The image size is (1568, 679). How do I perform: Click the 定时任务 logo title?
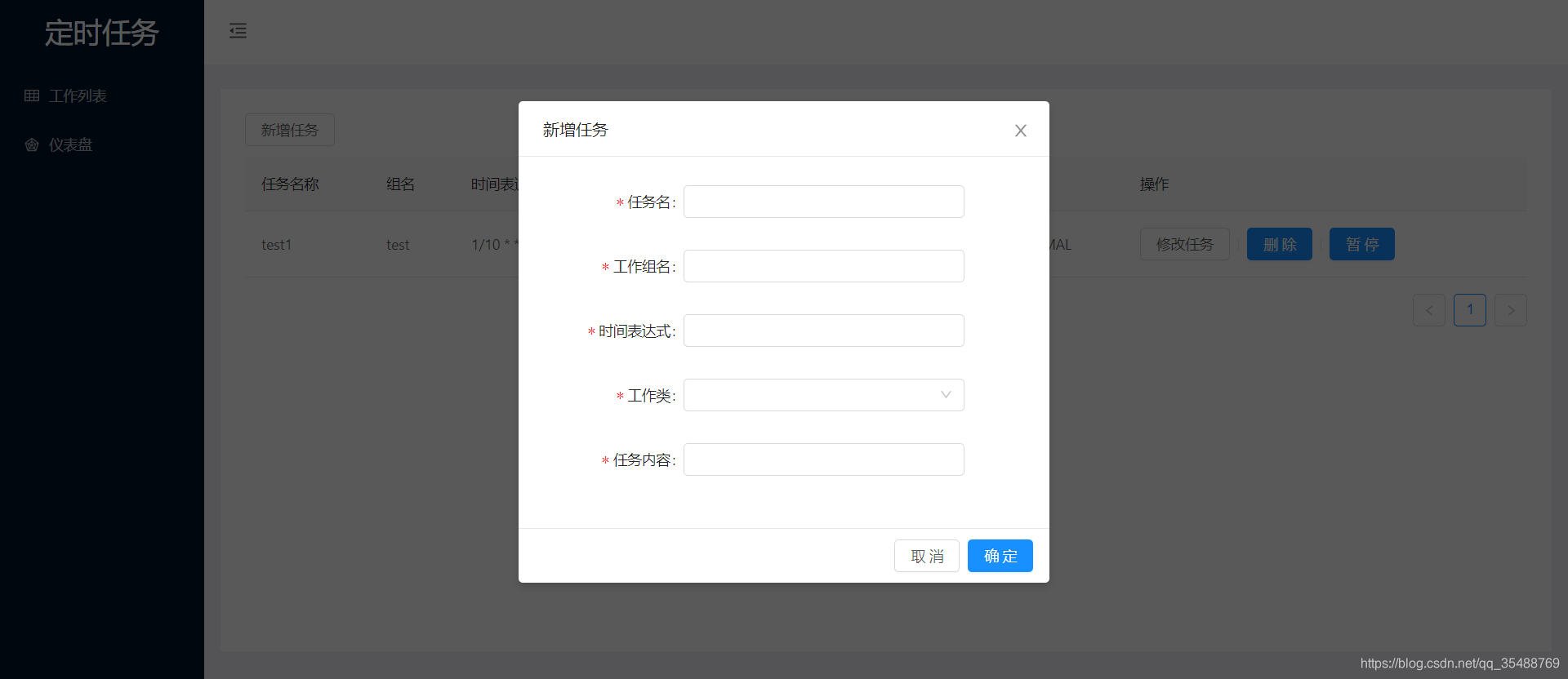pos(101,33)
